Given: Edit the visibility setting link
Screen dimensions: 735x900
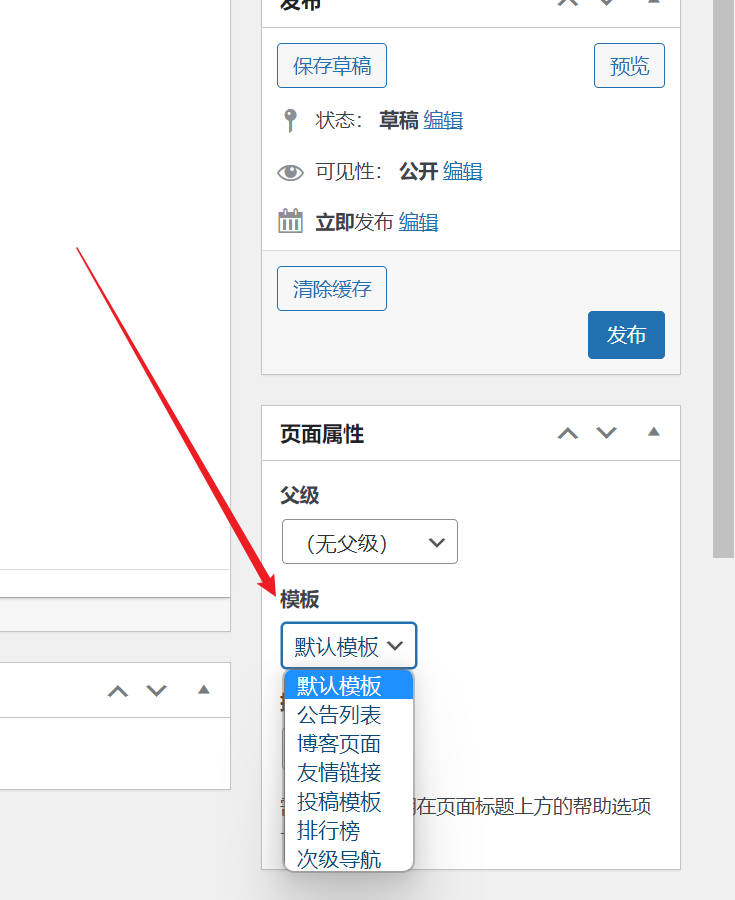Looking at the screenshot, I should coord(462,172).
